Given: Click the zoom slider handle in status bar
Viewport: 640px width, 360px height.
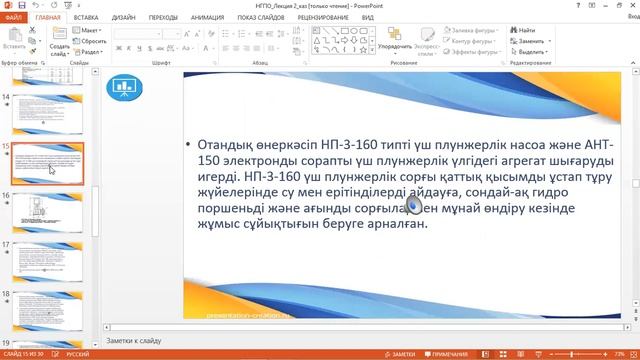Looking at the screenshot, I should 571,354.
